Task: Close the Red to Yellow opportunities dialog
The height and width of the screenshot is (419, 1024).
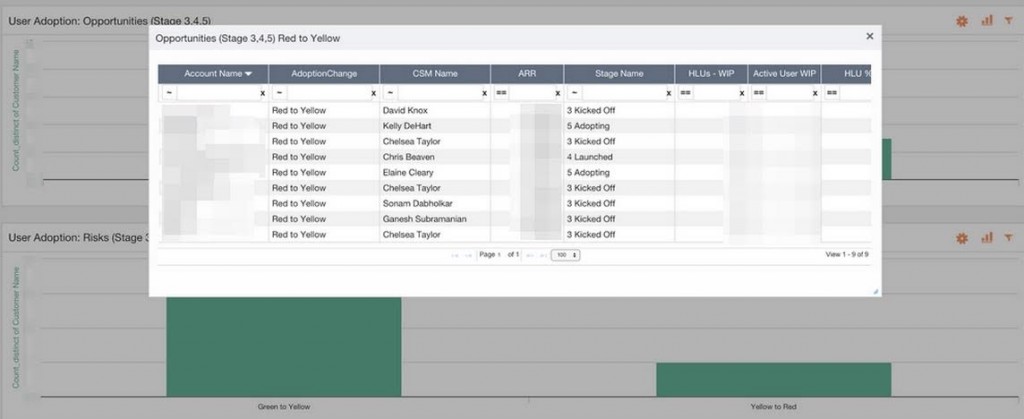Action: 869,36
